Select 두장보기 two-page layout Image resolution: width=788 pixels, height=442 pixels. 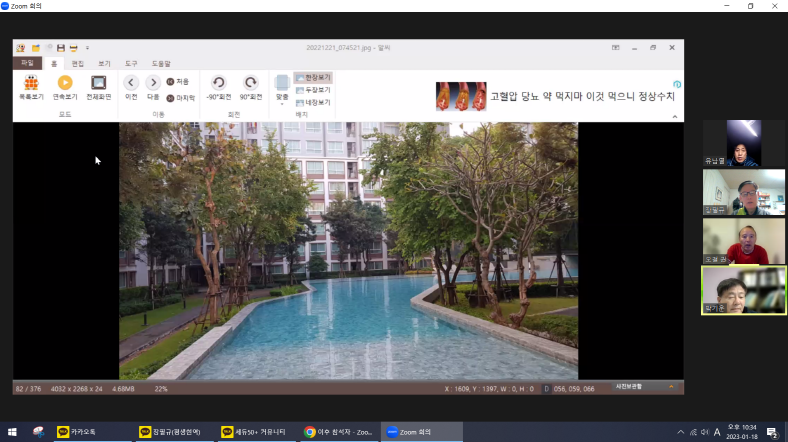(x=313, y=90)
